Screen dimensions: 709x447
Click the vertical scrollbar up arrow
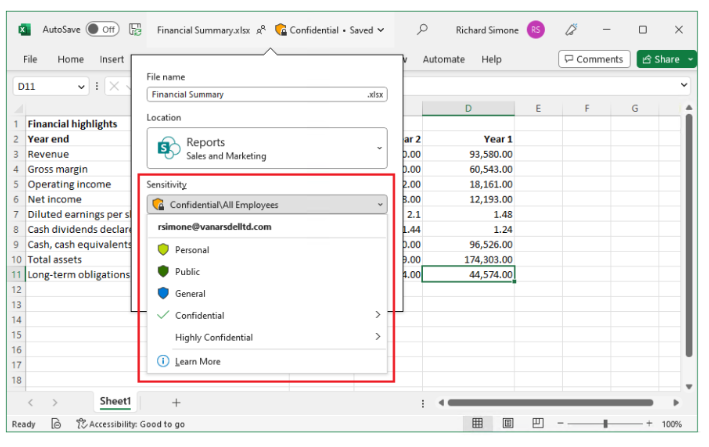coord(689,108)
